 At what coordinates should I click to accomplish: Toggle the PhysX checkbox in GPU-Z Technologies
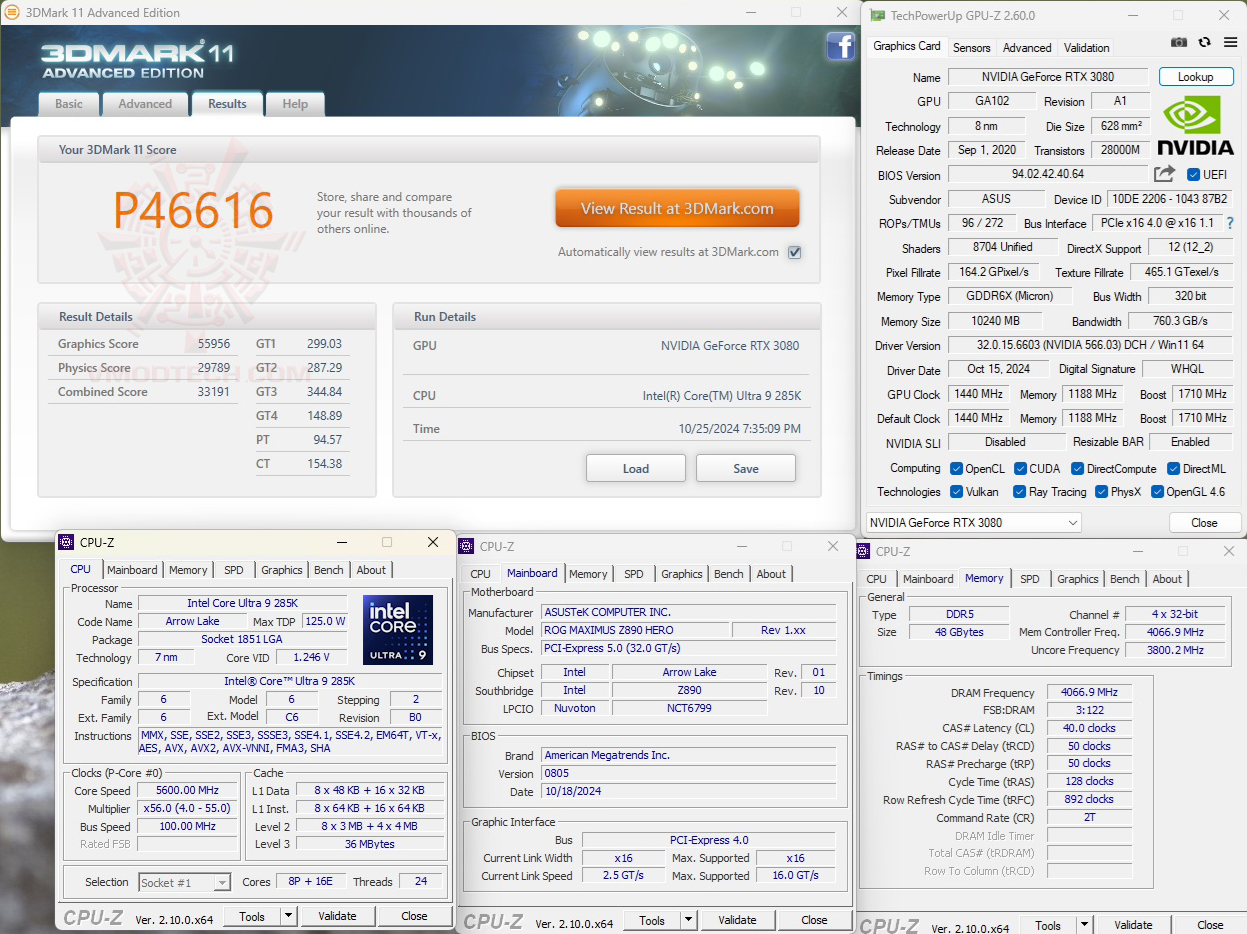(x=1103, y=491)
